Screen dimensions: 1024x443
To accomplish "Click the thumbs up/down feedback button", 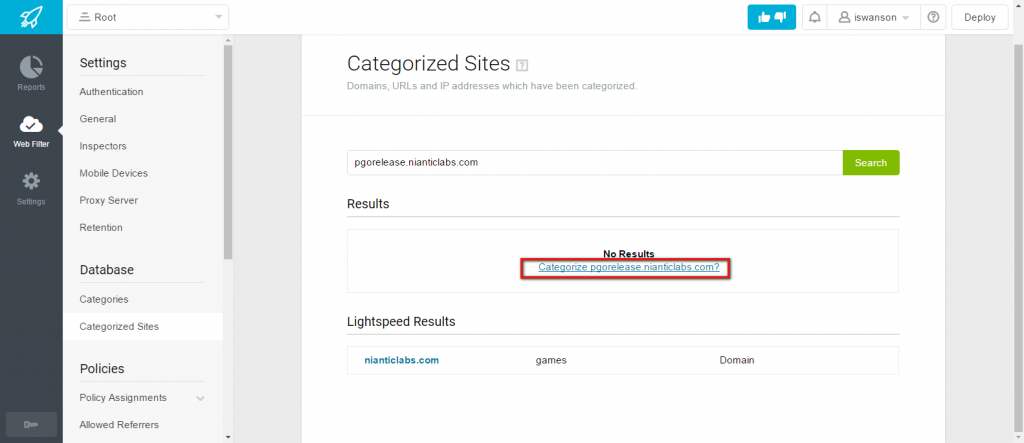I will [771, 18].
